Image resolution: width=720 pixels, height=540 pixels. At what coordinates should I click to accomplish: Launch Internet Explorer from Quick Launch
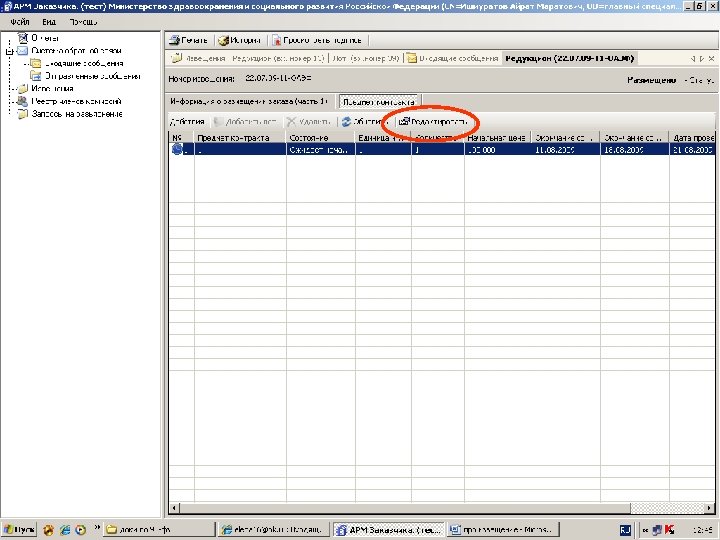65,529
